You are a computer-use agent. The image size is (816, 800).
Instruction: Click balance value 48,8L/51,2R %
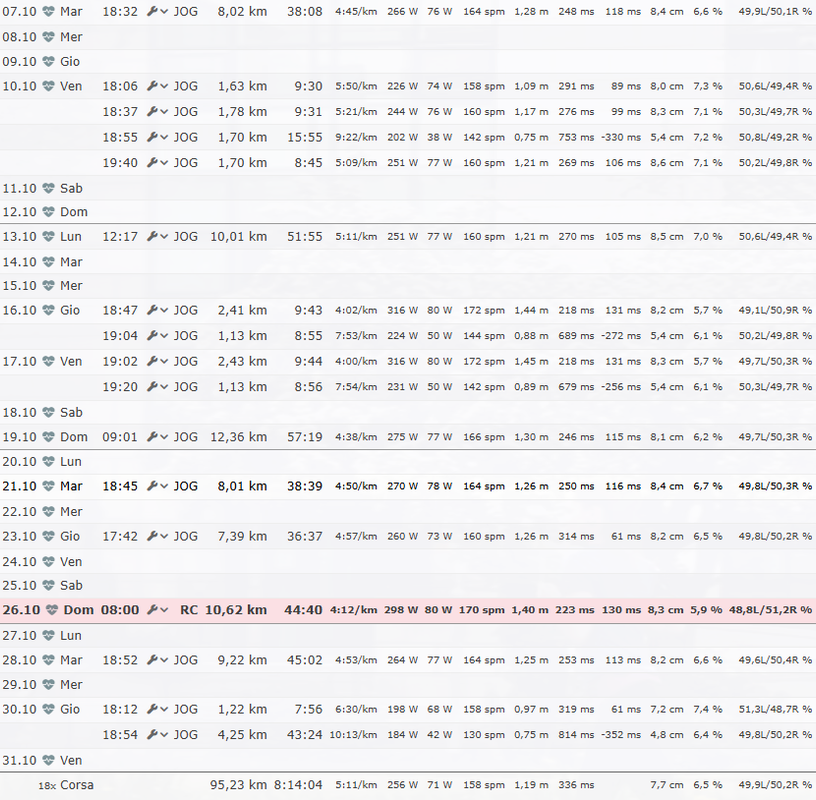tap(770, 609)
